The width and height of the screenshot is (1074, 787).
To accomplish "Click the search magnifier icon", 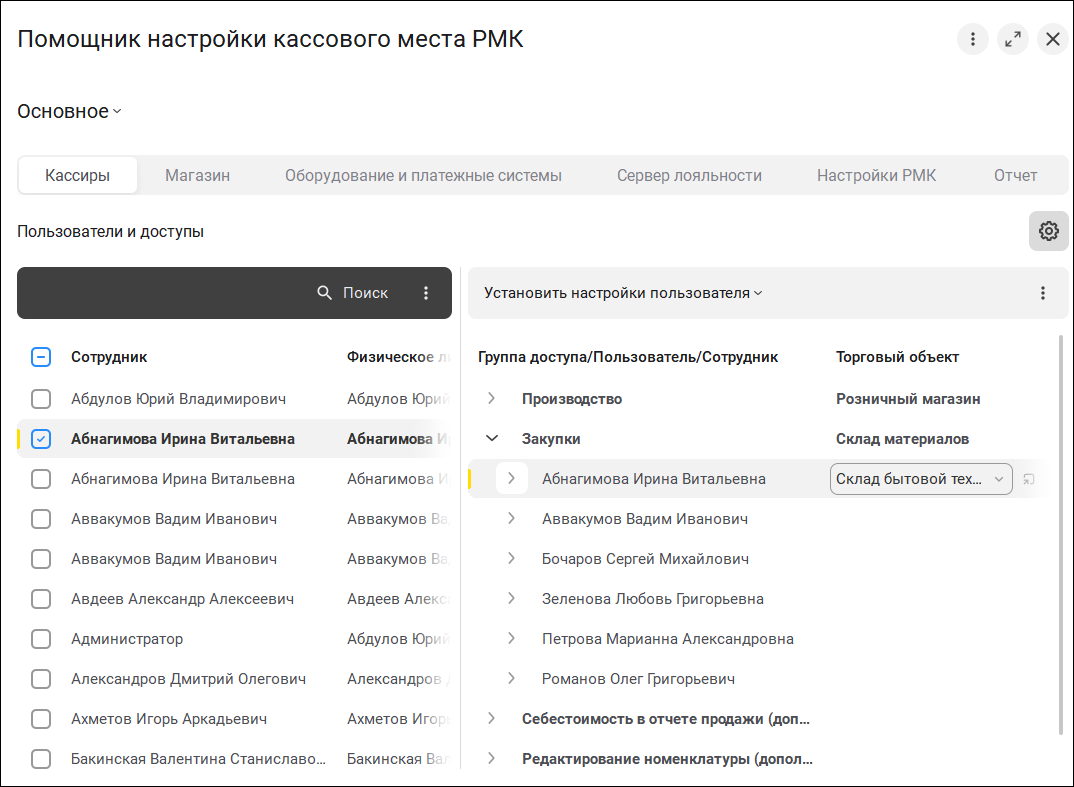I will click(x=324, y=293).
